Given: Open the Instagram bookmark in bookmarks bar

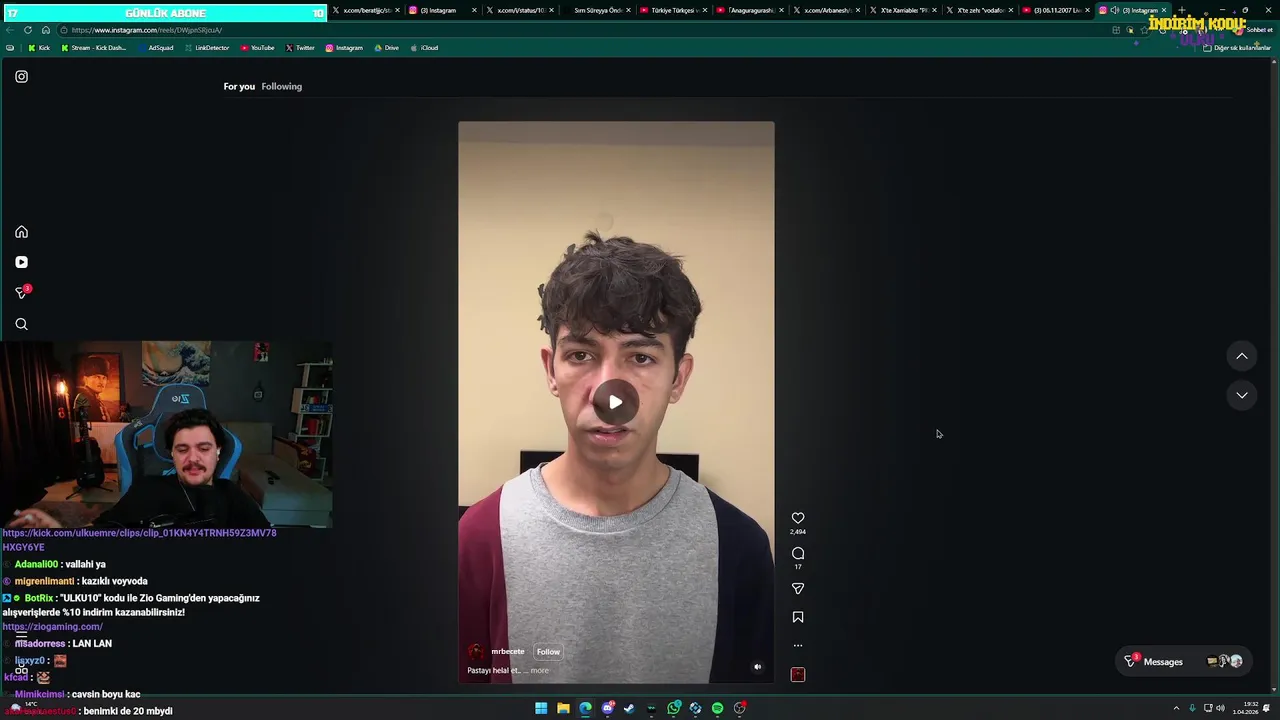Looking at the screenshot, I should point(344,48).
